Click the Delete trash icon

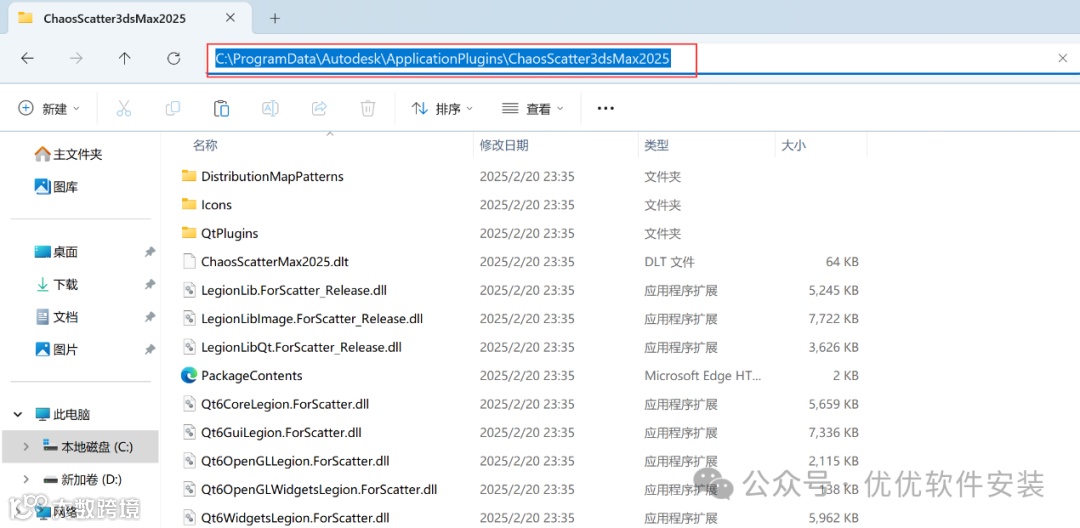tap(368, 108)
